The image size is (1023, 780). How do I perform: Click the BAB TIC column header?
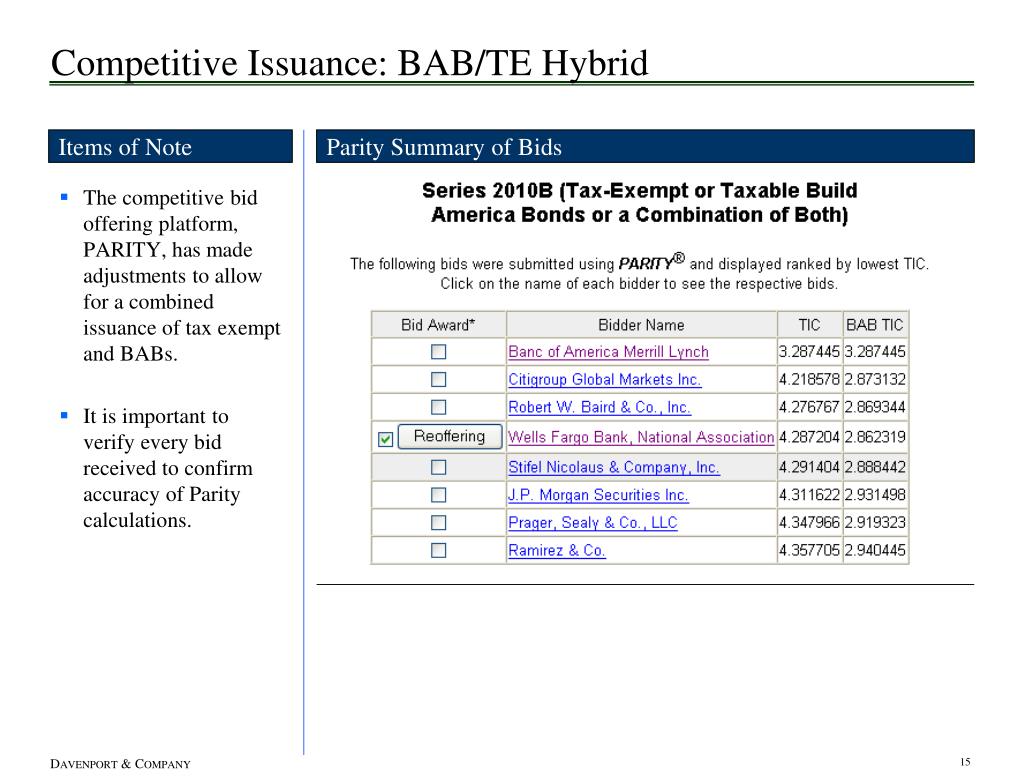(875, 325)
